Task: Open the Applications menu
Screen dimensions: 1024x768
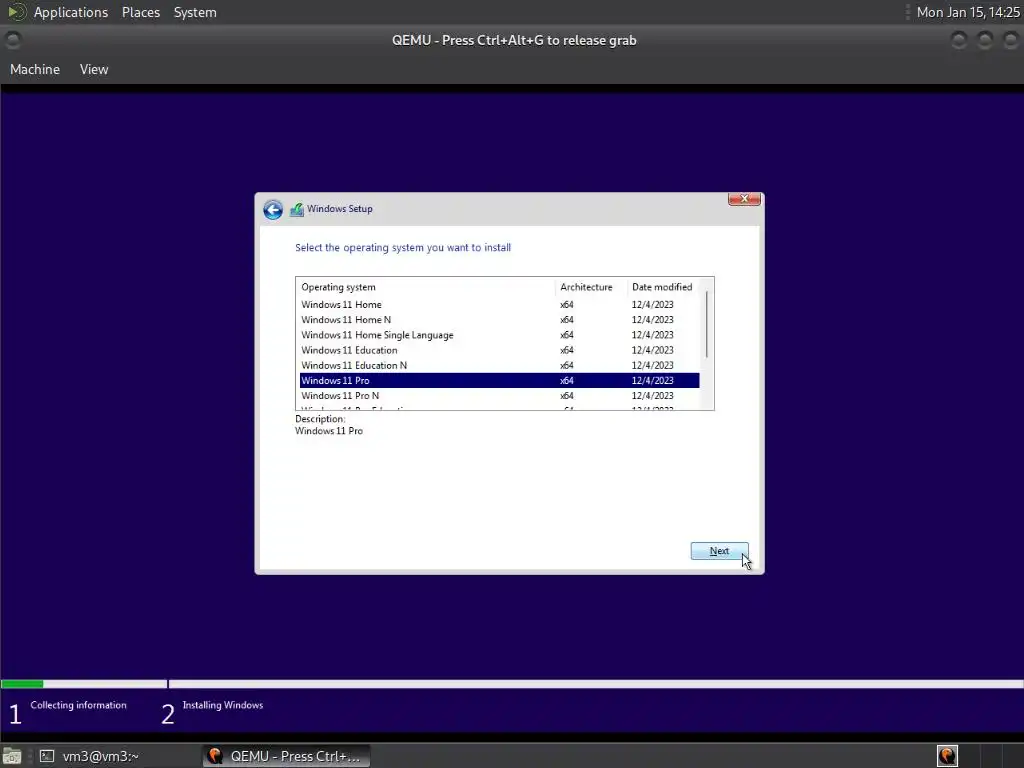Action: point(71,12)
